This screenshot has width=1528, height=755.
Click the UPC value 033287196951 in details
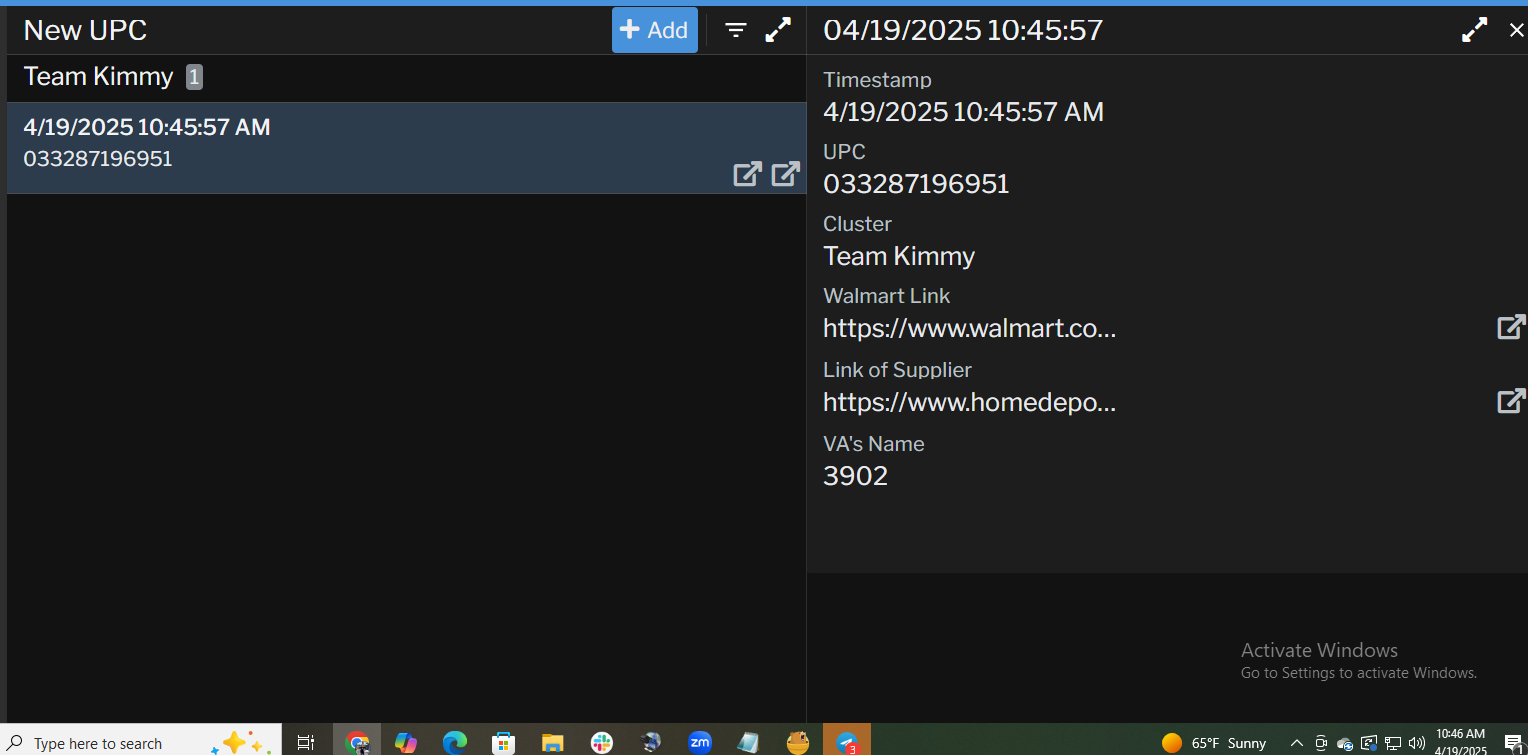coord(915,184)
